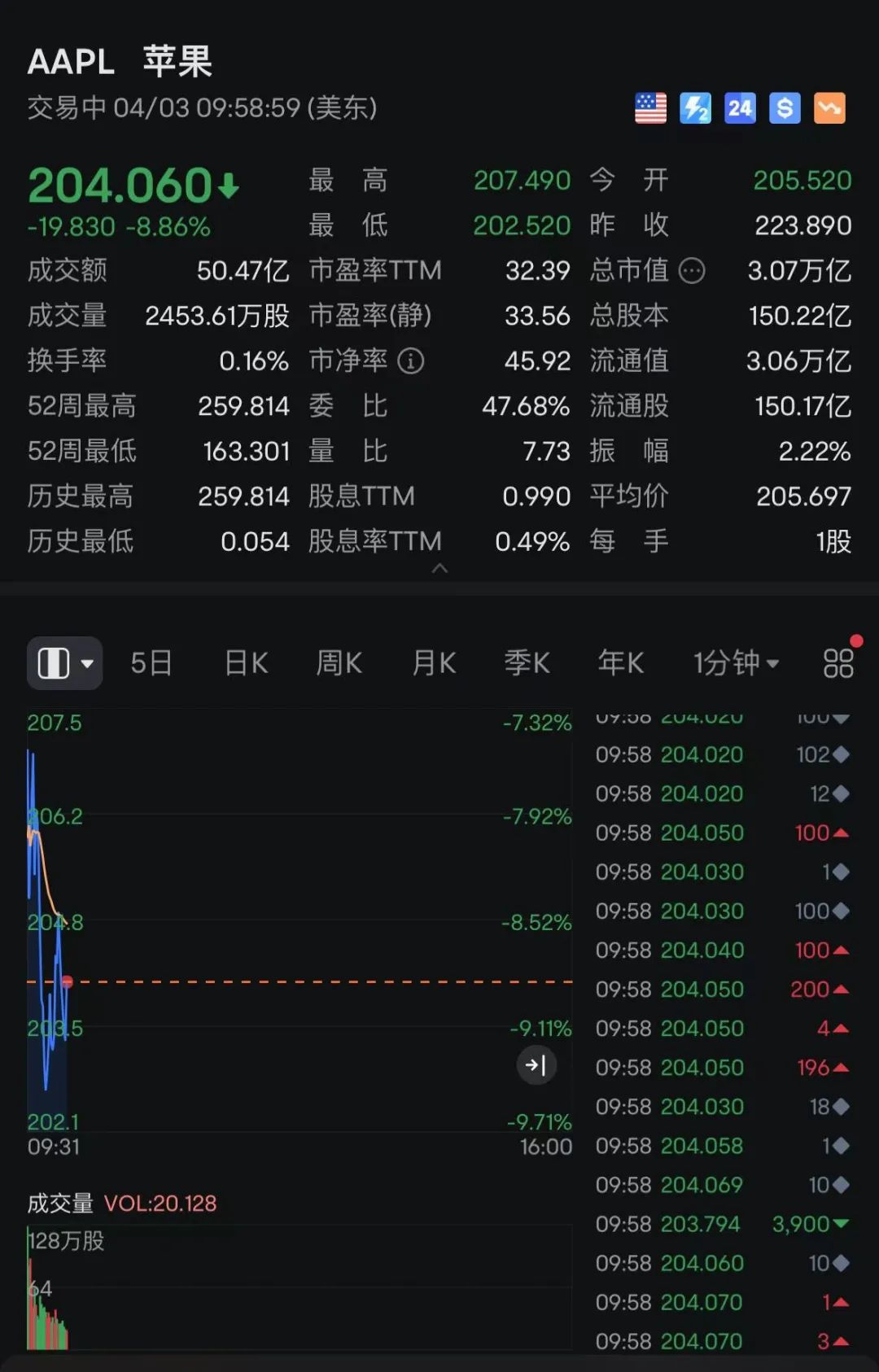Switch to the 日K chart tab
The height and width of the screenshot is (1372, 879).
click(x=247, y=663)
